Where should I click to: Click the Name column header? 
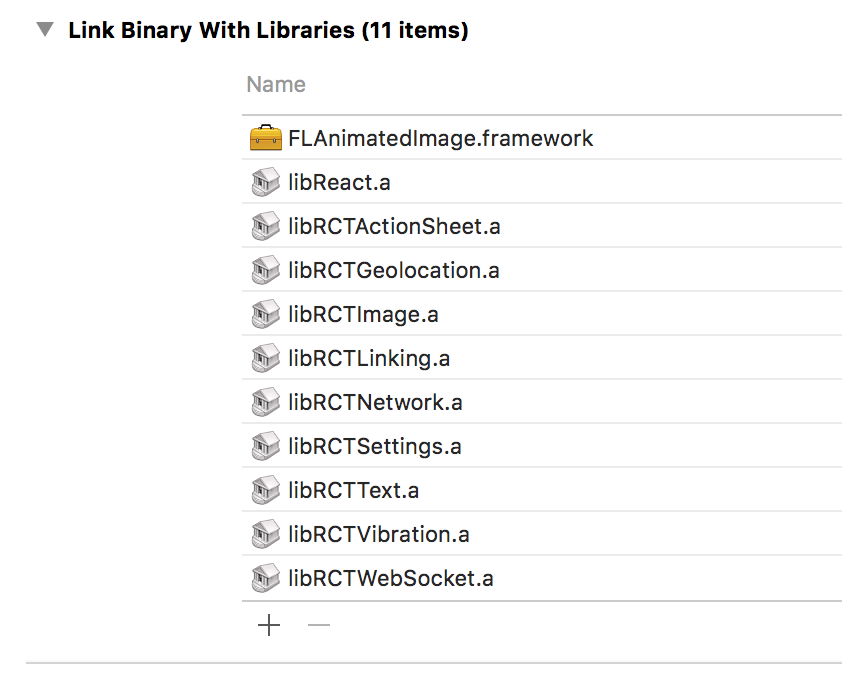pyautogui.click(x=276, y=85)
